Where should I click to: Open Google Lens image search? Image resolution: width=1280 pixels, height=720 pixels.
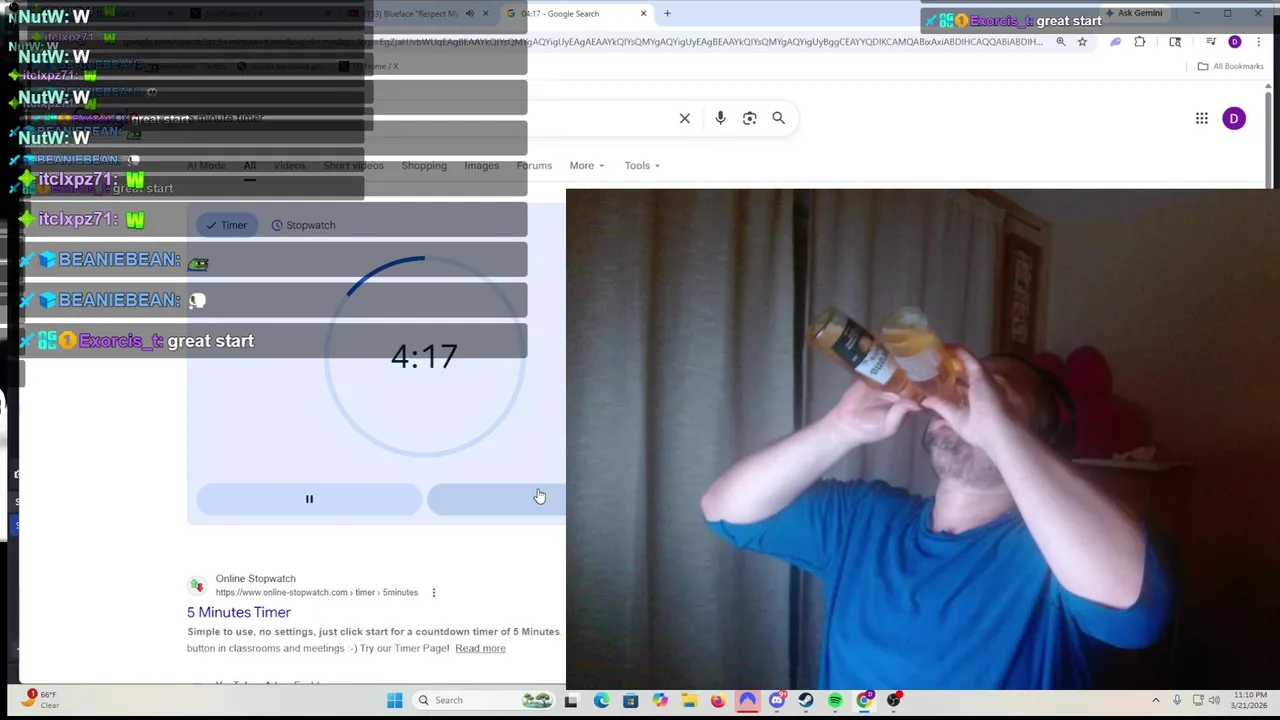(750, 118)
